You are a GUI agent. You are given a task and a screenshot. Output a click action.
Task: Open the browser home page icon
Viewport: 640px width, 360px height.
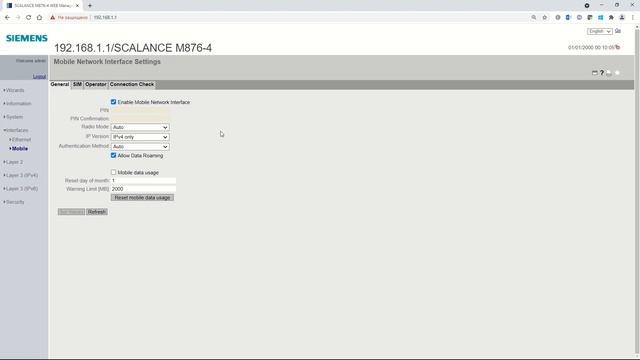click(39, 18)
